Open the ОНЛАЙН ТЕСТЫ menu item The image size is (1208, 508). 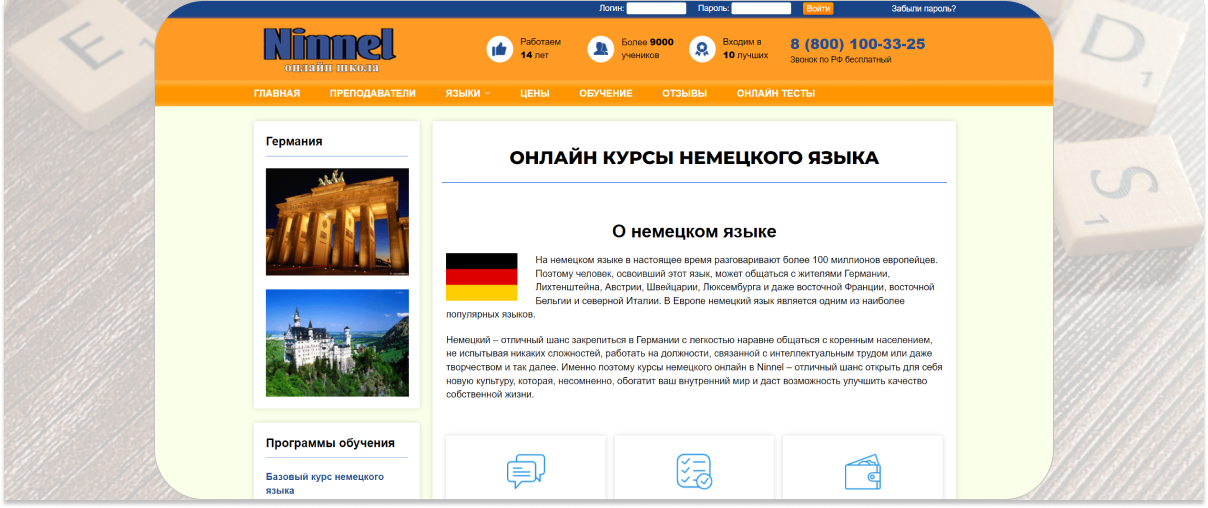[x=775, y=94]
